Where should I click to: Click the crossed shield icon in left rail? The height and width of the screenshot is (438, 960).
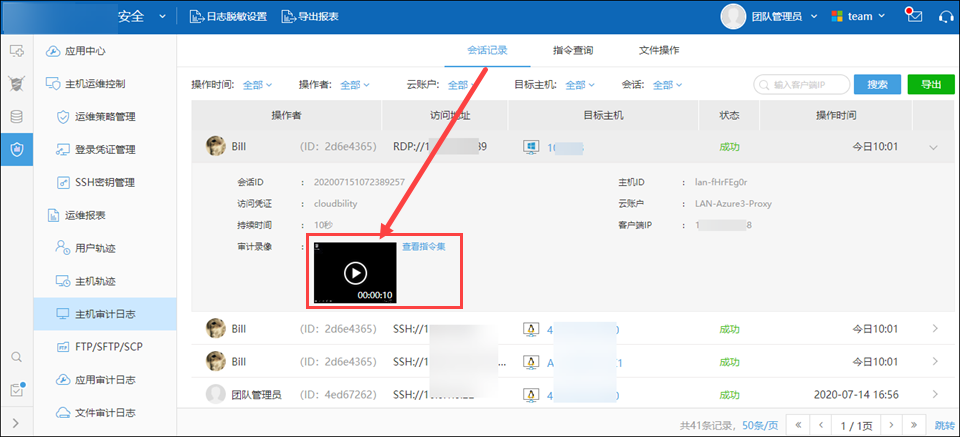pos(17,84)
